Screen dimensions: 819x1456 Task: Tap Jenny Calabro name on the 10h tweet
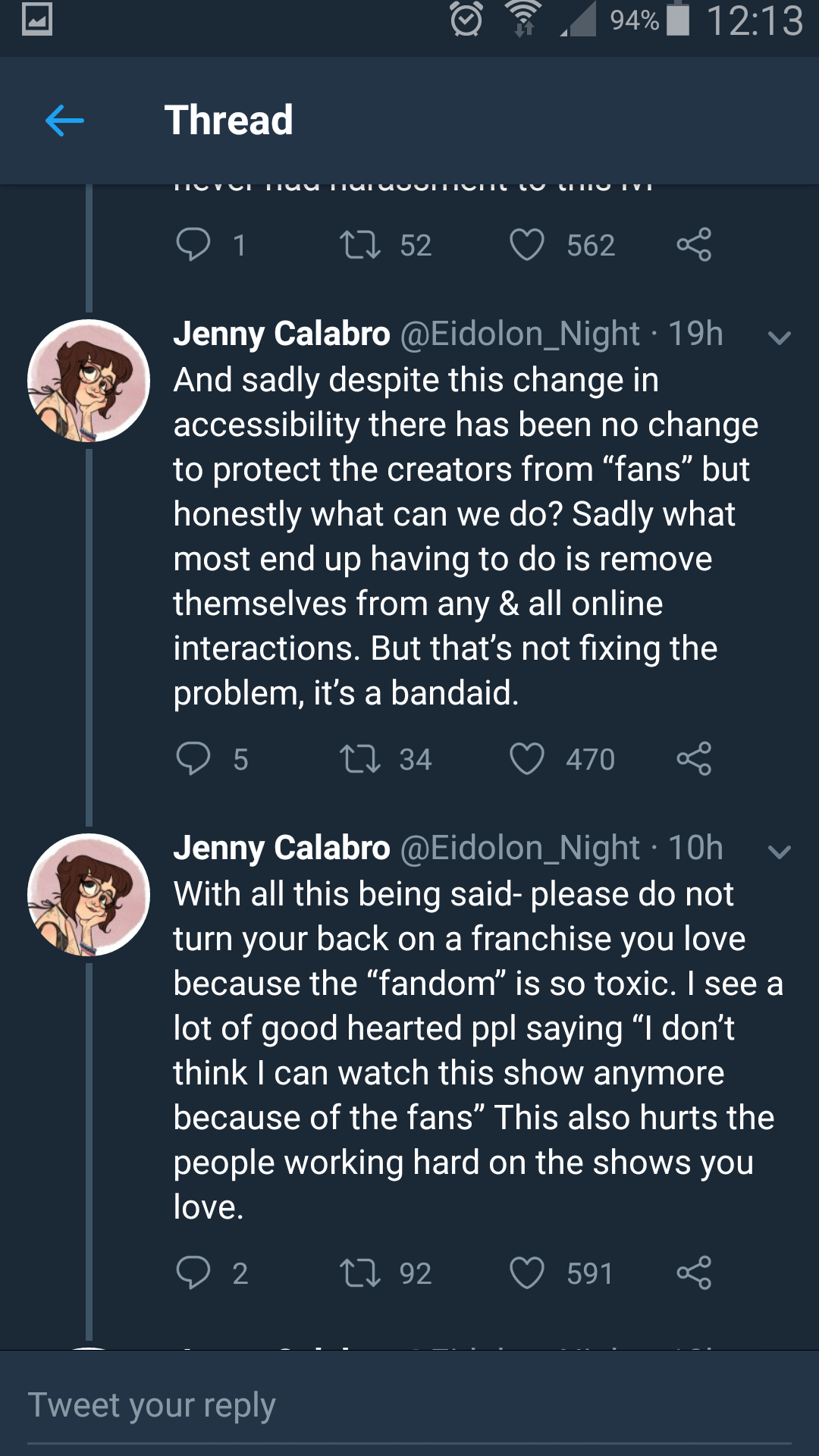click(x=281, y=849)
